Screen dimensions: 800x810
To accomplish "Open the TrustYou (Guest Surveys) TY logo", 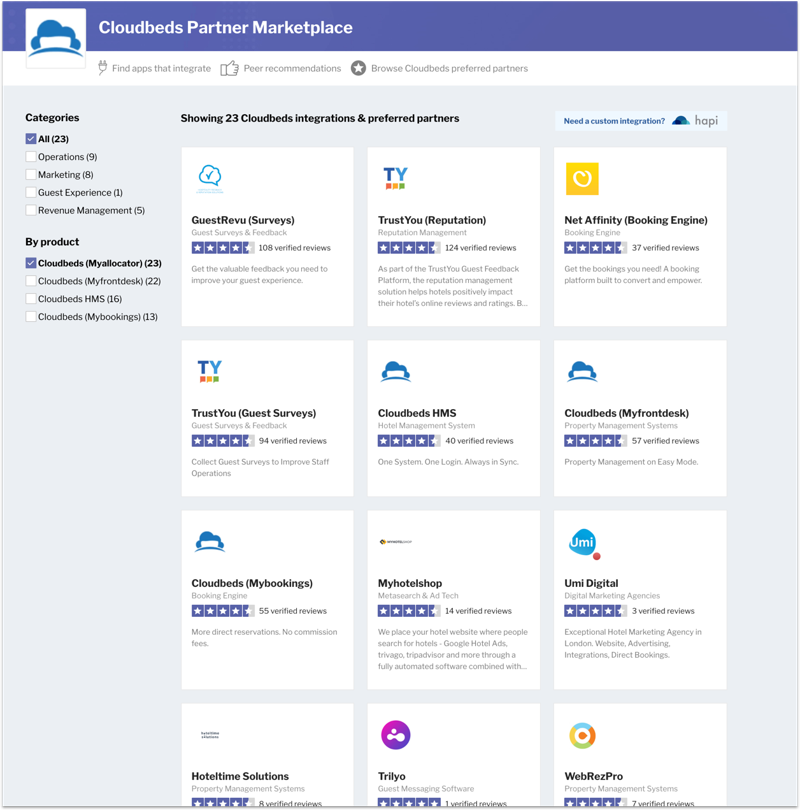I will pos(209,371).
